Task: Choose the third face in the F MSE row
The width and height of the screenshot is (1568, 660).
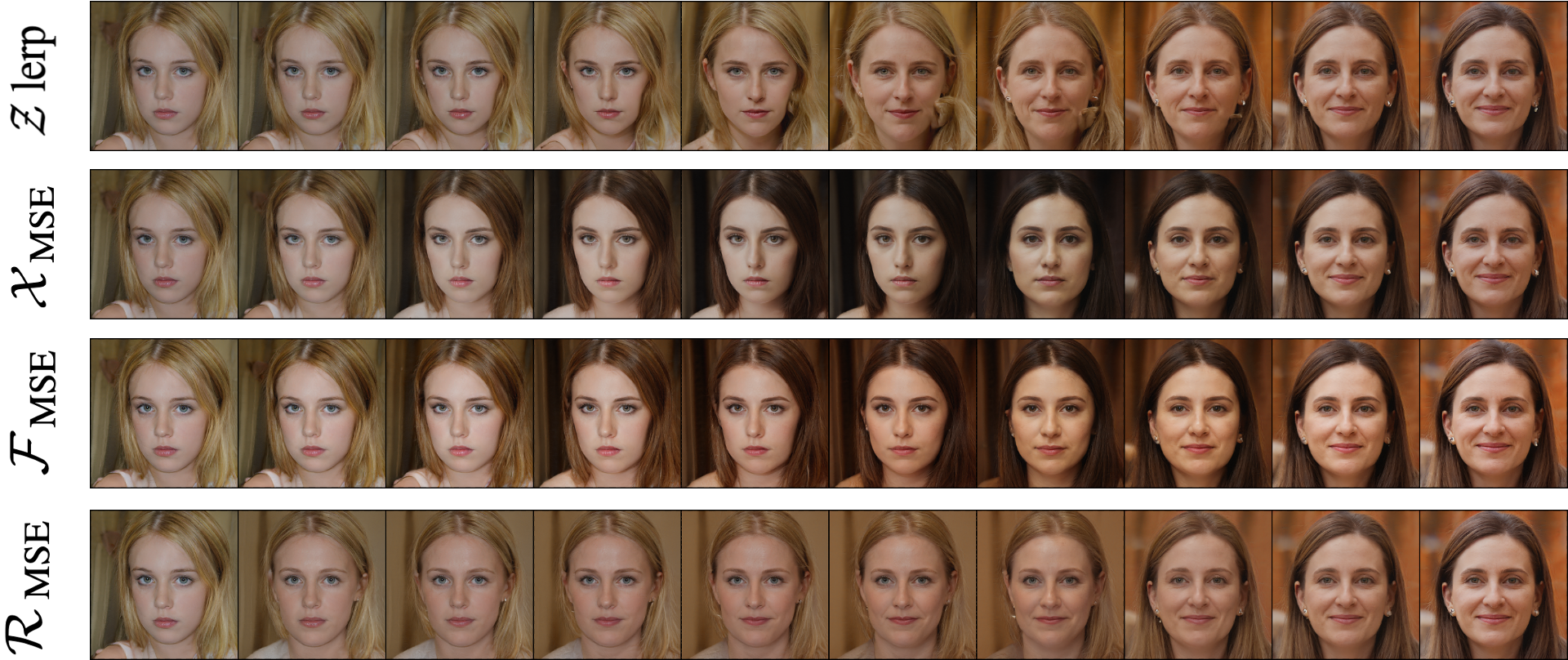Action: pos(460,413)
